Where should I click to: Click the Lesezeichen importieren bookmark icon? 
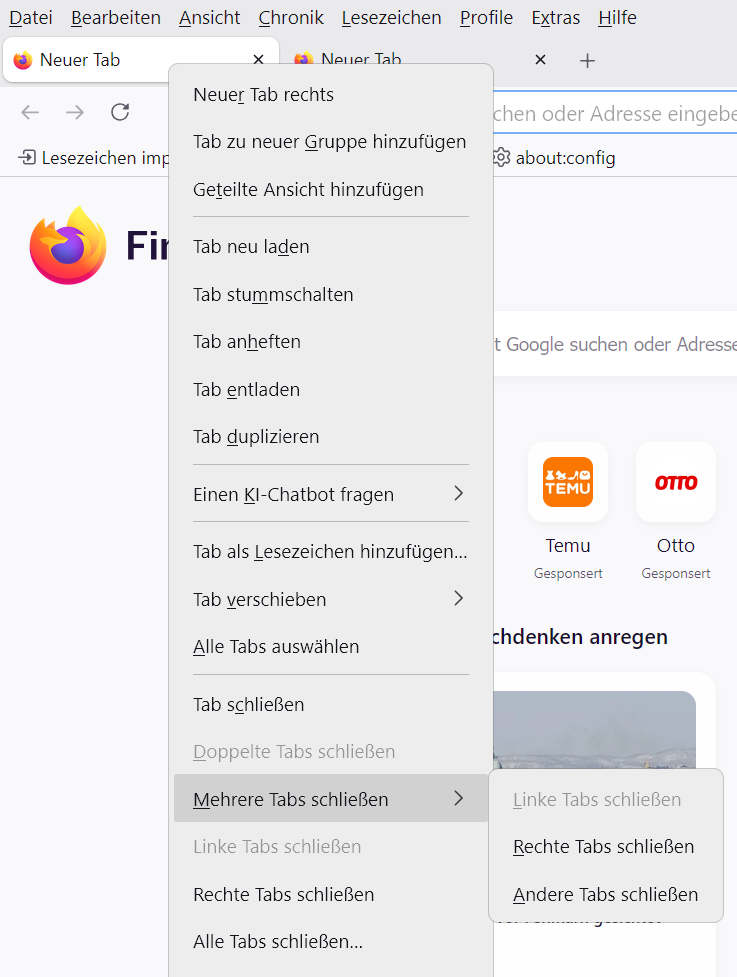27,157
